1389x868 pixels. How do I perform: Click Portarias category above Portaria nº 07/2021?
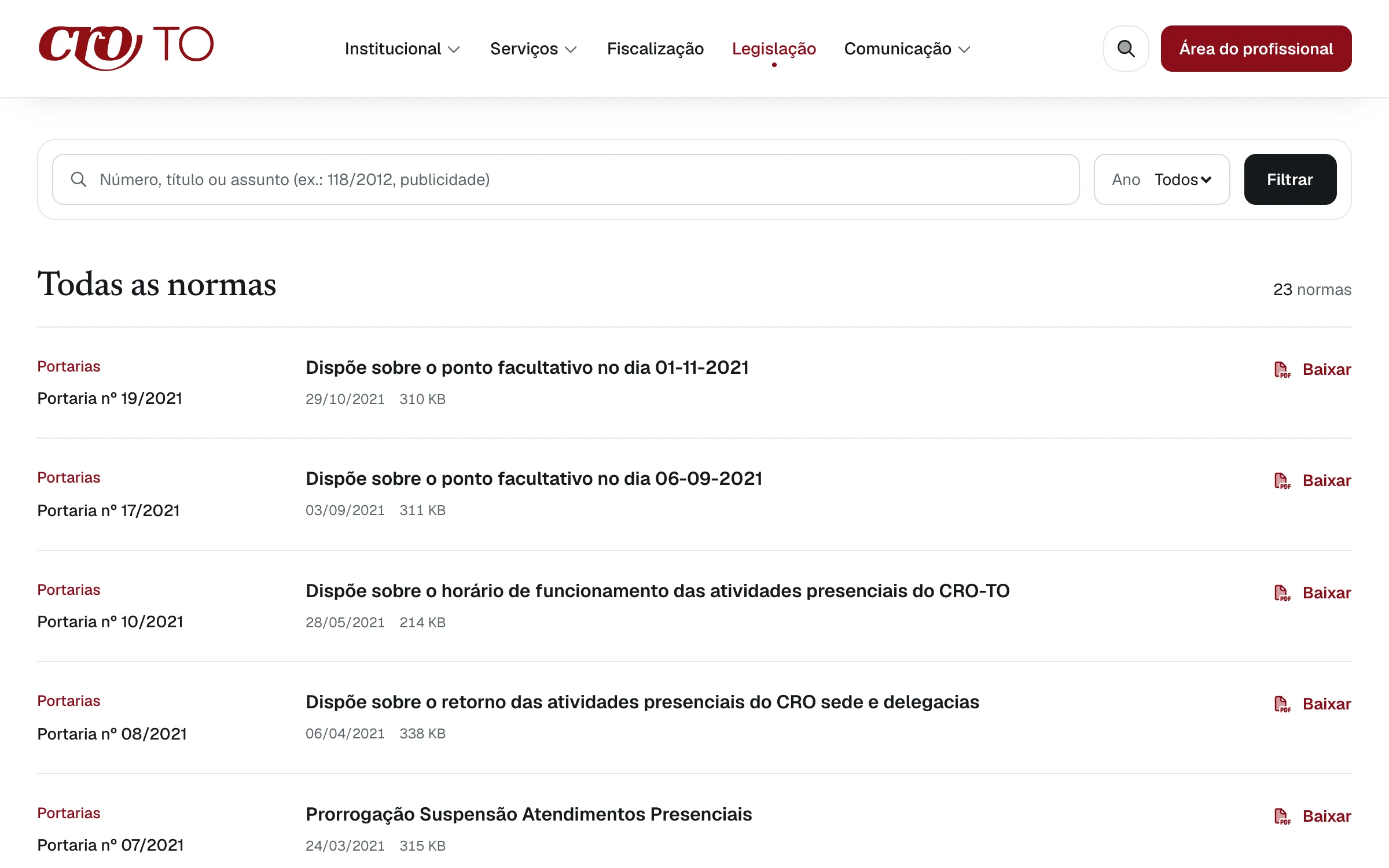click(69, 813)
